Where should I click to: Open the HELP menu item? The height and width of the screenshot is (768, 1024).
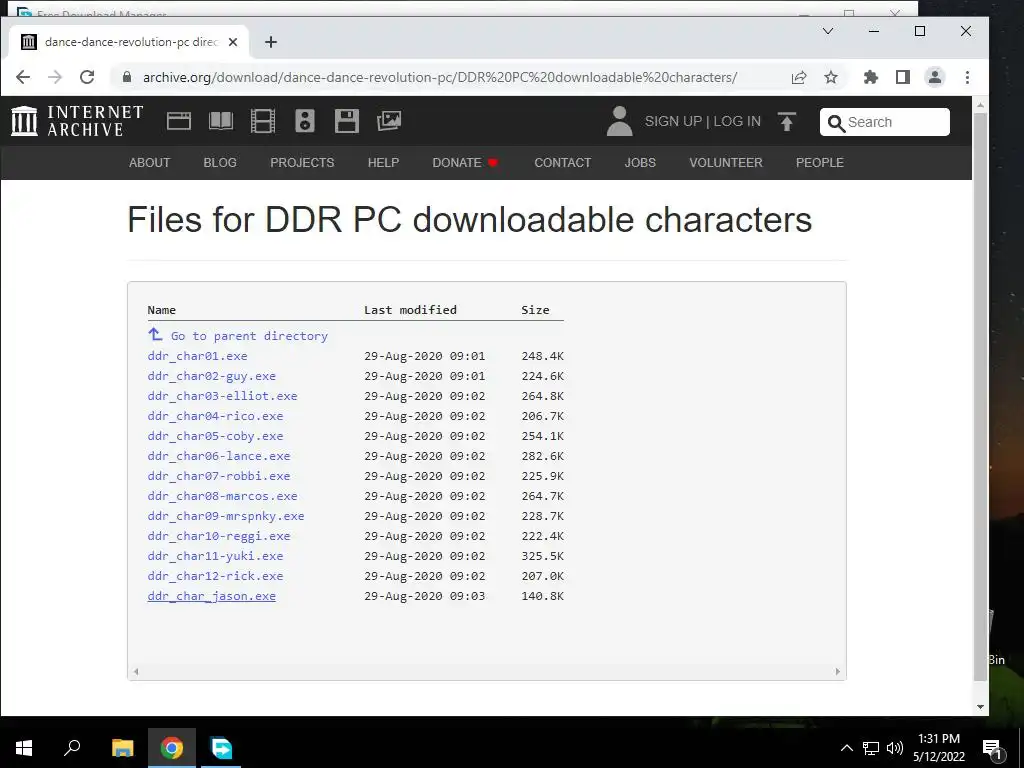click(383, 163)
